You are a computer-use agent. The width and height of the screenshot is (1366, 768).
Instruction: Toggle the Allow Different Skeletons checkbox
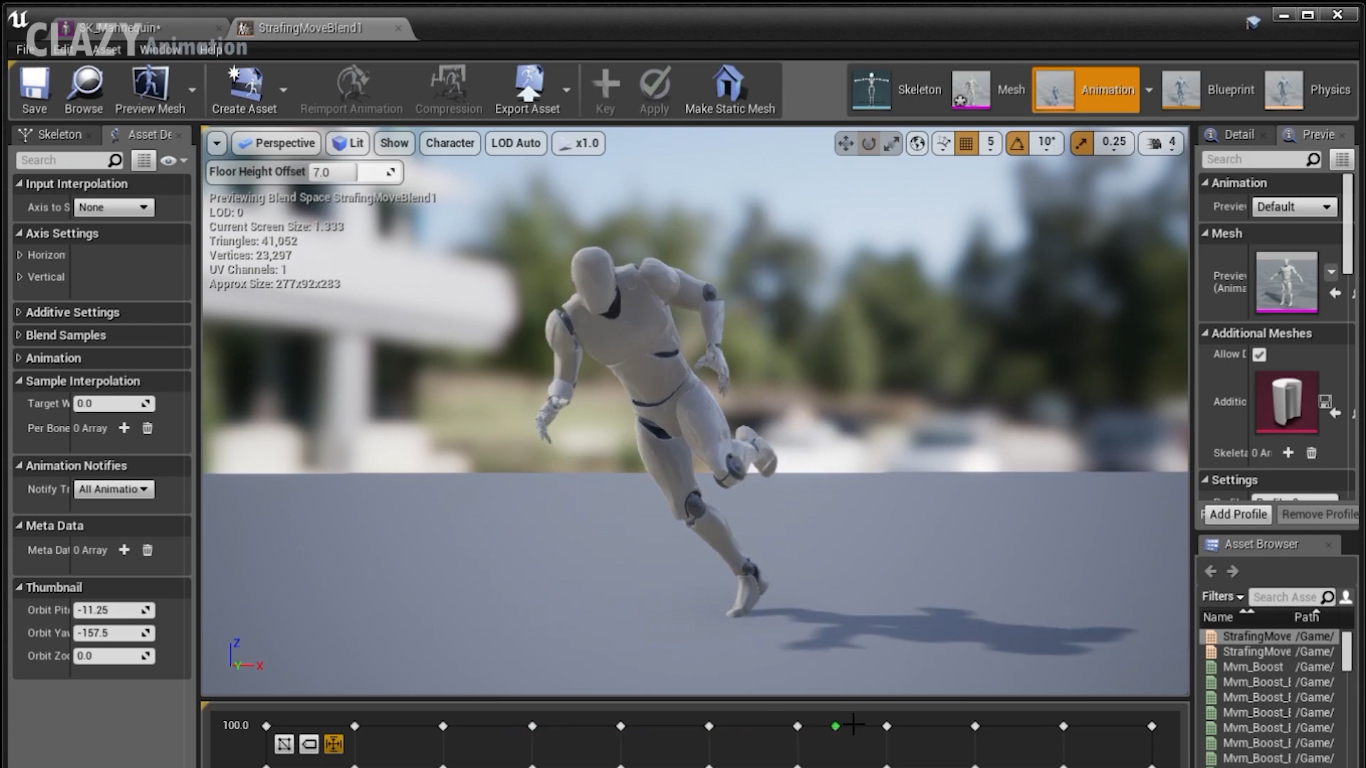[1259, 355]
